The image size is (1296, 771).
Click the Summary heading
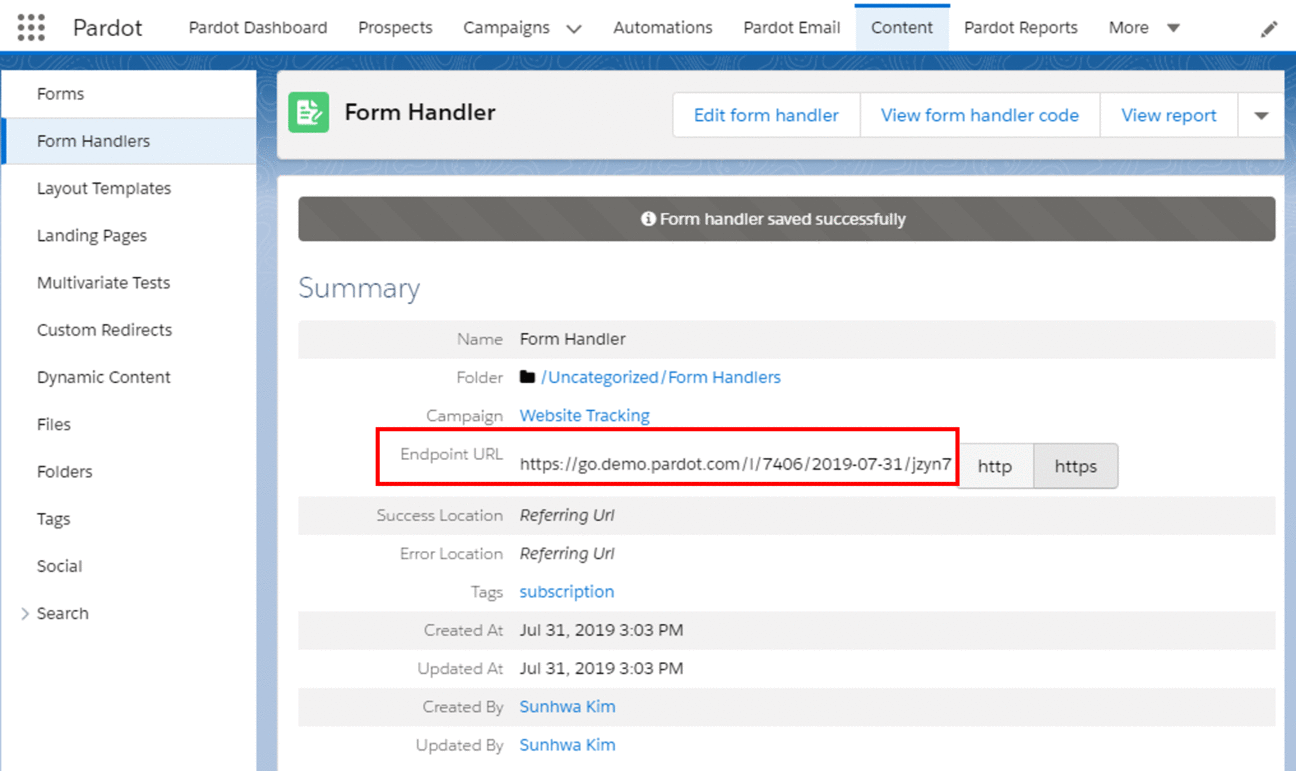coord(359,288)
